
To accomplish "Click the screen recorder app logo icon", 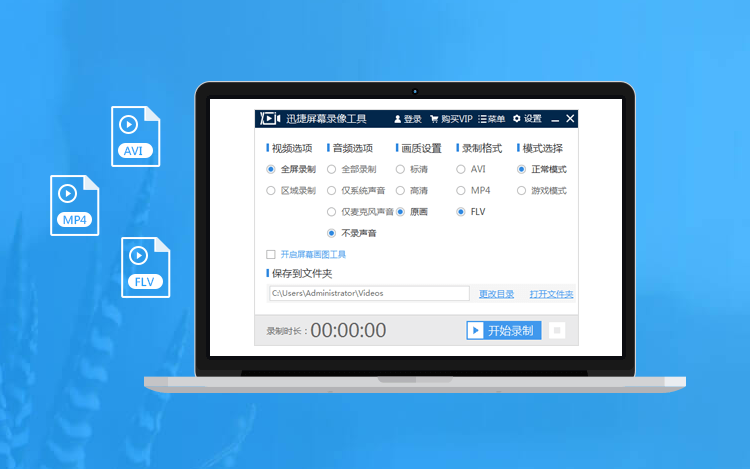I will (270, 119).
